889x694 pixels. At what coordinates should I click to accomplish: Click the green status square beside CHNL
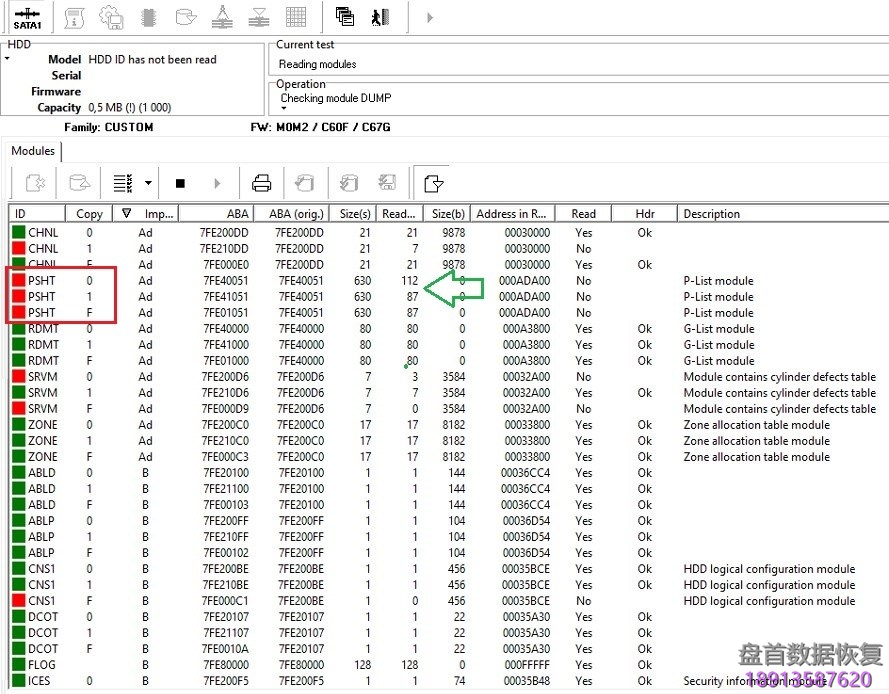pos(16,232)
